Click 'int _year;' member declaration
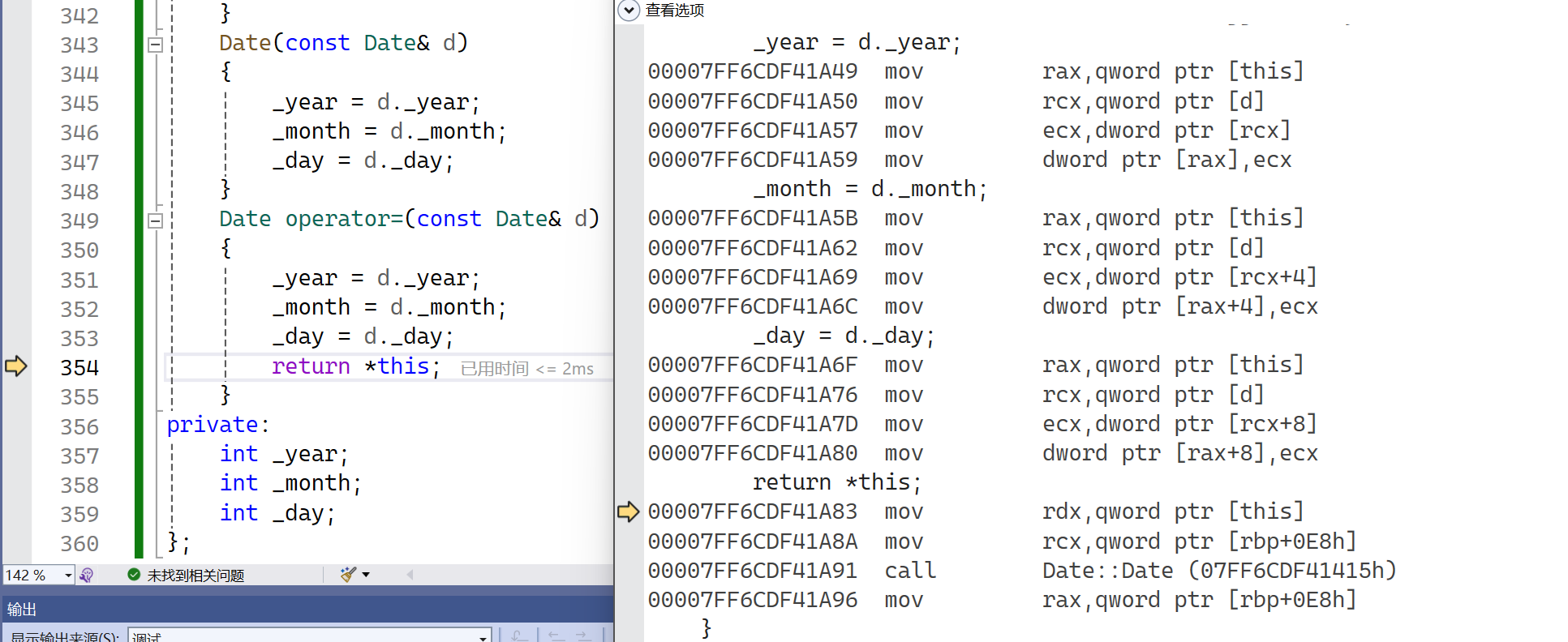This screenshot has width=1568, height=642. pos(284,454)
